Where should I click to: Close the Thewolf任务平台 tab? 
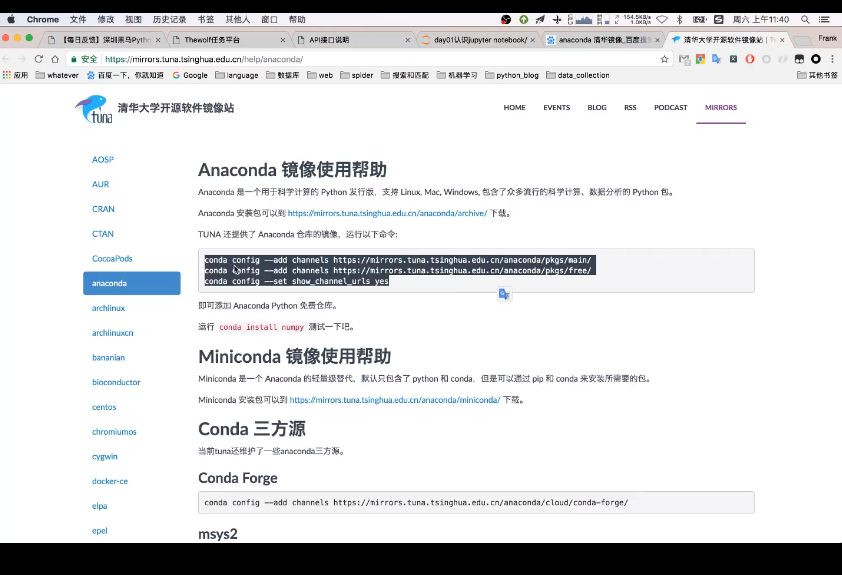click(x=283, y=40)
